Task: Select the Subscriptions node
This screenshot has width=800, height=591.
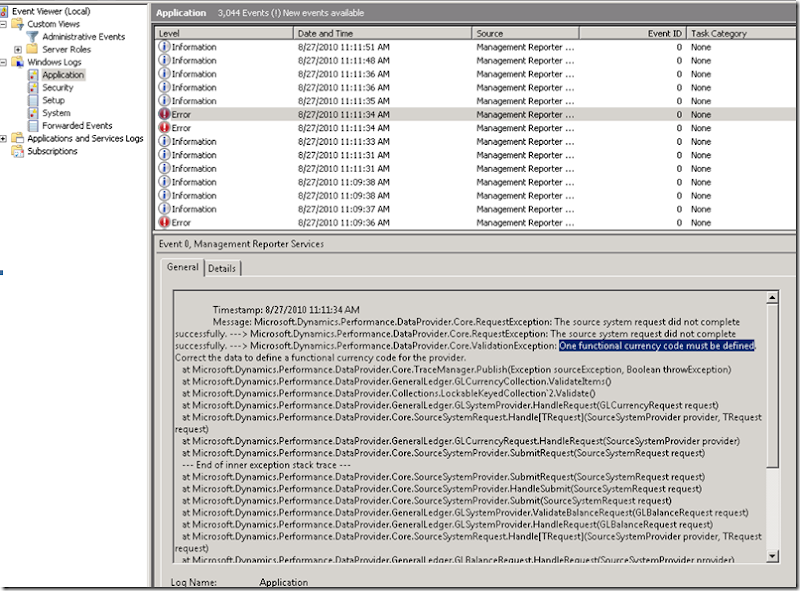Action: (52, 151)
